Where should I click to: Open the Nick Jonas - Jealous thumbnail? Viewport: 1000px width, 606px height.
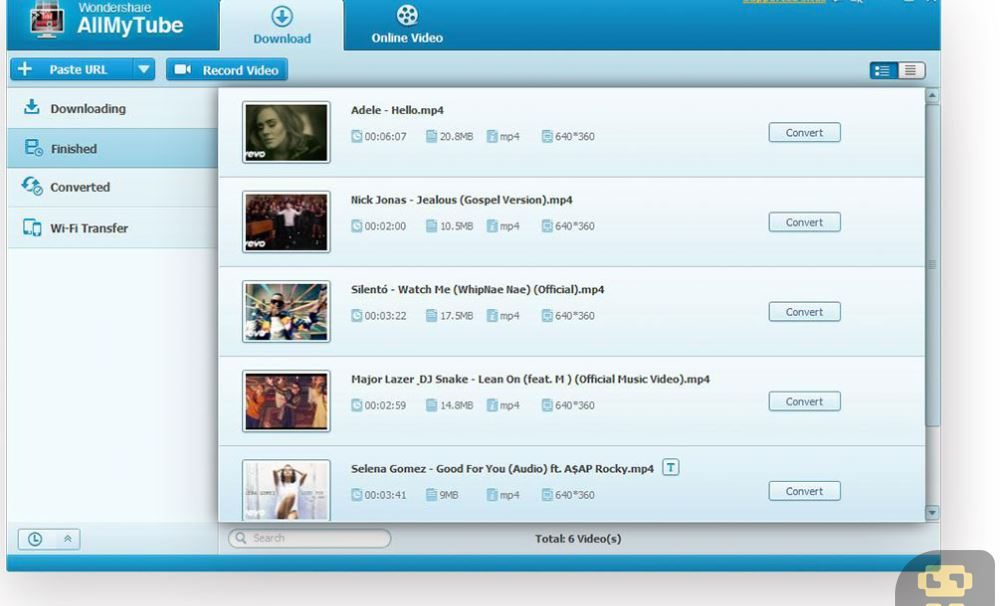point(286,222)
